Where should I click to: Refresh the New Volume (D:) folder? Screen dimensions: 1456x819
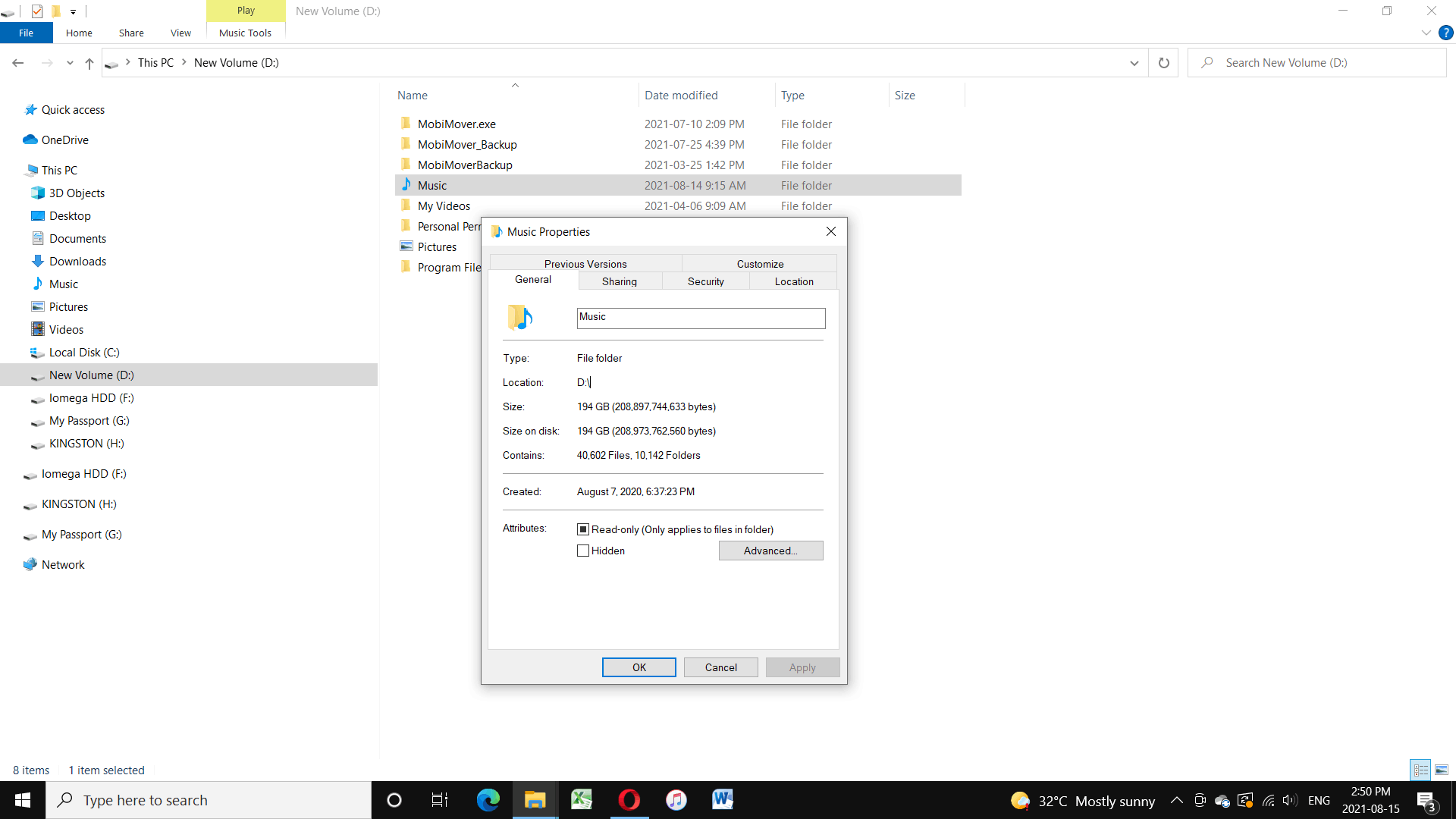1163,63
